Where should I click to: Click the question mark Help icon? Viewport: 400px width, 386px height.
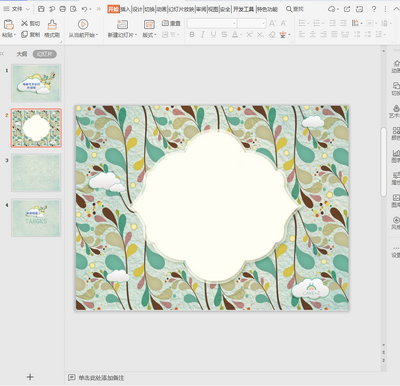pyautogui.click(x=374, y=9)
